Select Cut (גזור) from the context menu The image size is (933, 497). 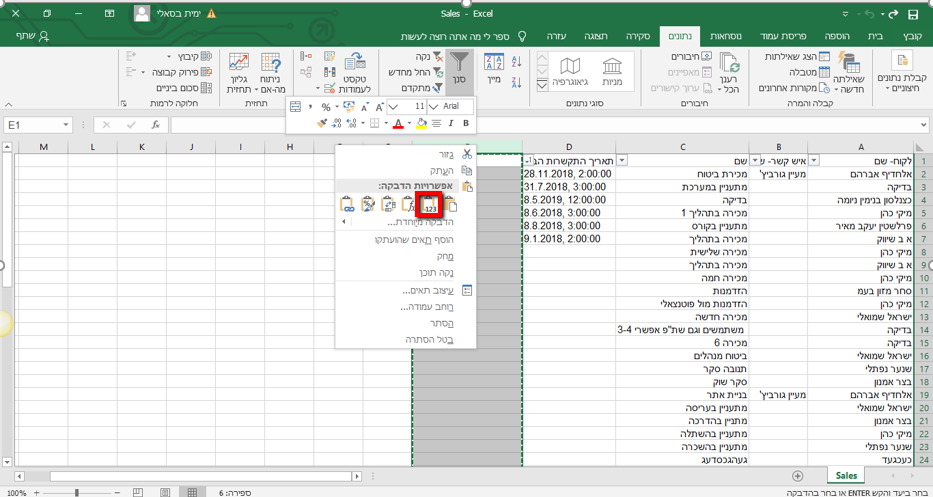tap(405, 154)
